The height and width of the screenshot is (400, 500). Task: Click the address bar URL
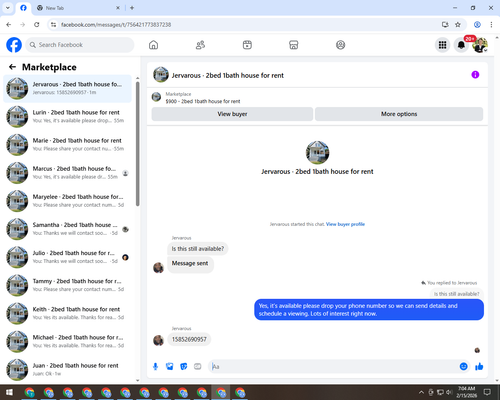click(x=116, y=25)
